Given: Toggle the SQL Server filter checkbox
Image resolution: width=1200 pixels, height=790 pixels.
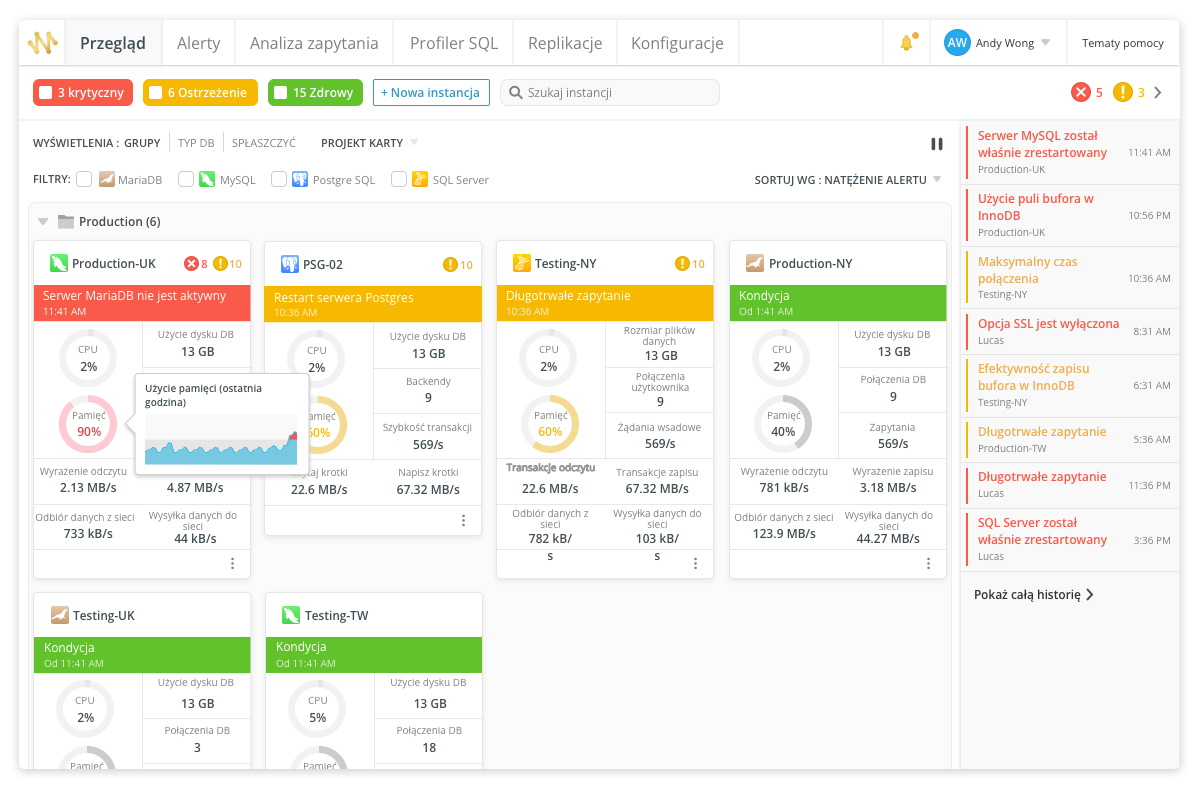Looking at the screenshot, I should point(399,180).
